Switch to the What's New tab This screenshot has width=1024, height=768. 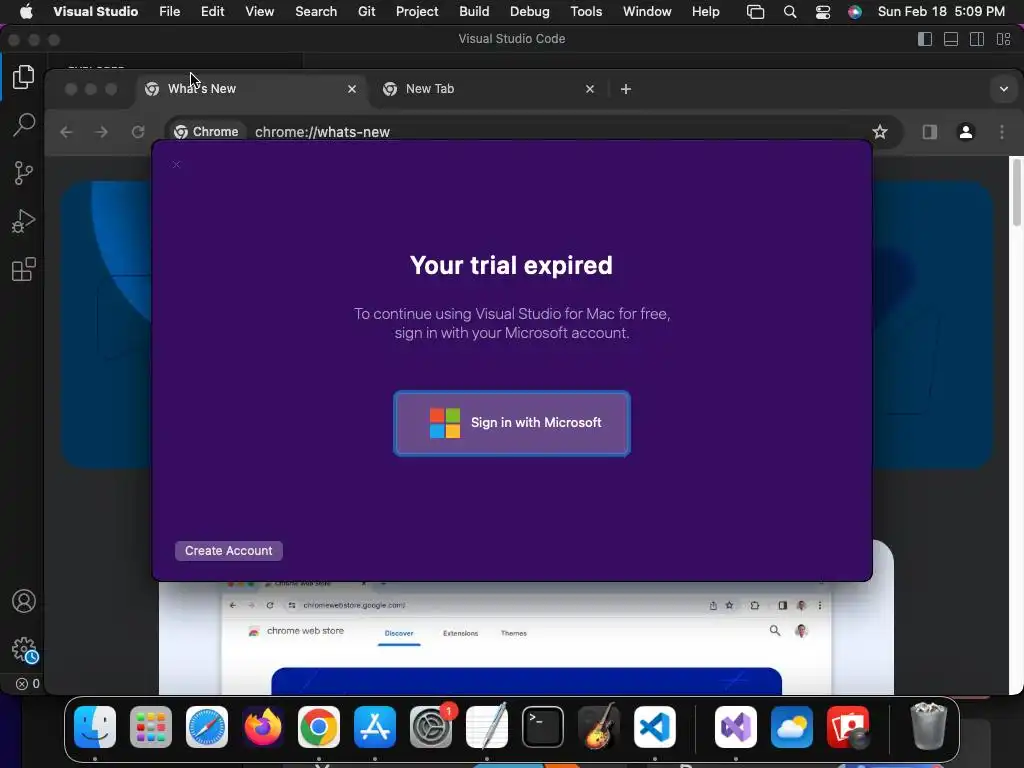click(x=251, y=89)
